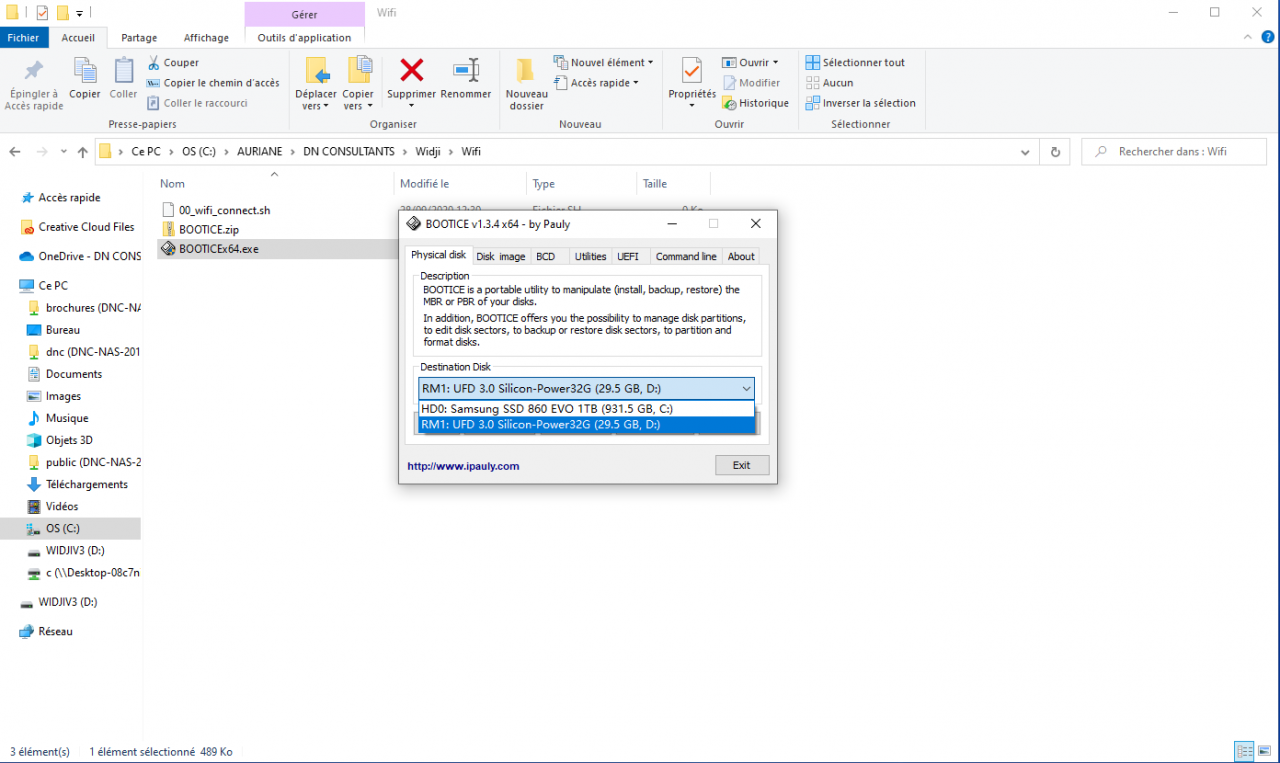Image resolution: width=1280 pixels, height=763 pixels.
Task: Switch to details view icon bottom-right
Action: coord(1245,751)
